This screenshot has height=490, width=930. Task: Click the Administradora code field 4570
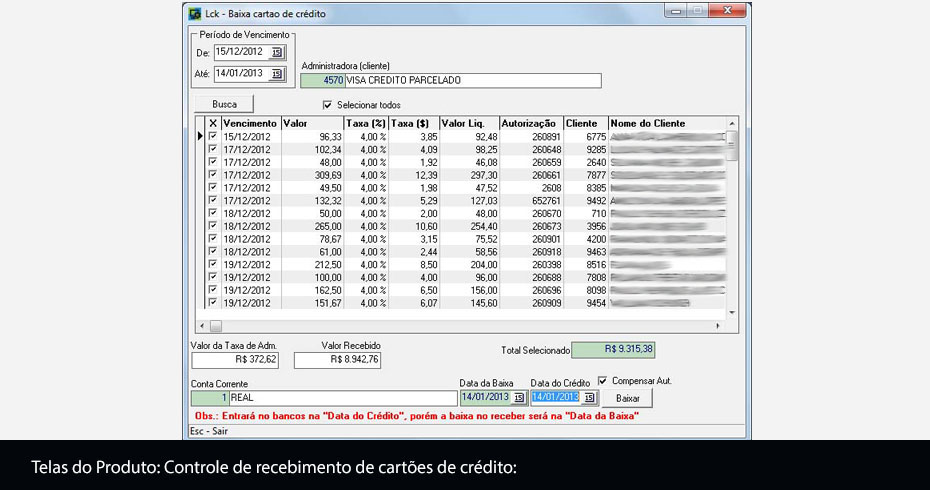coord(322,81)
